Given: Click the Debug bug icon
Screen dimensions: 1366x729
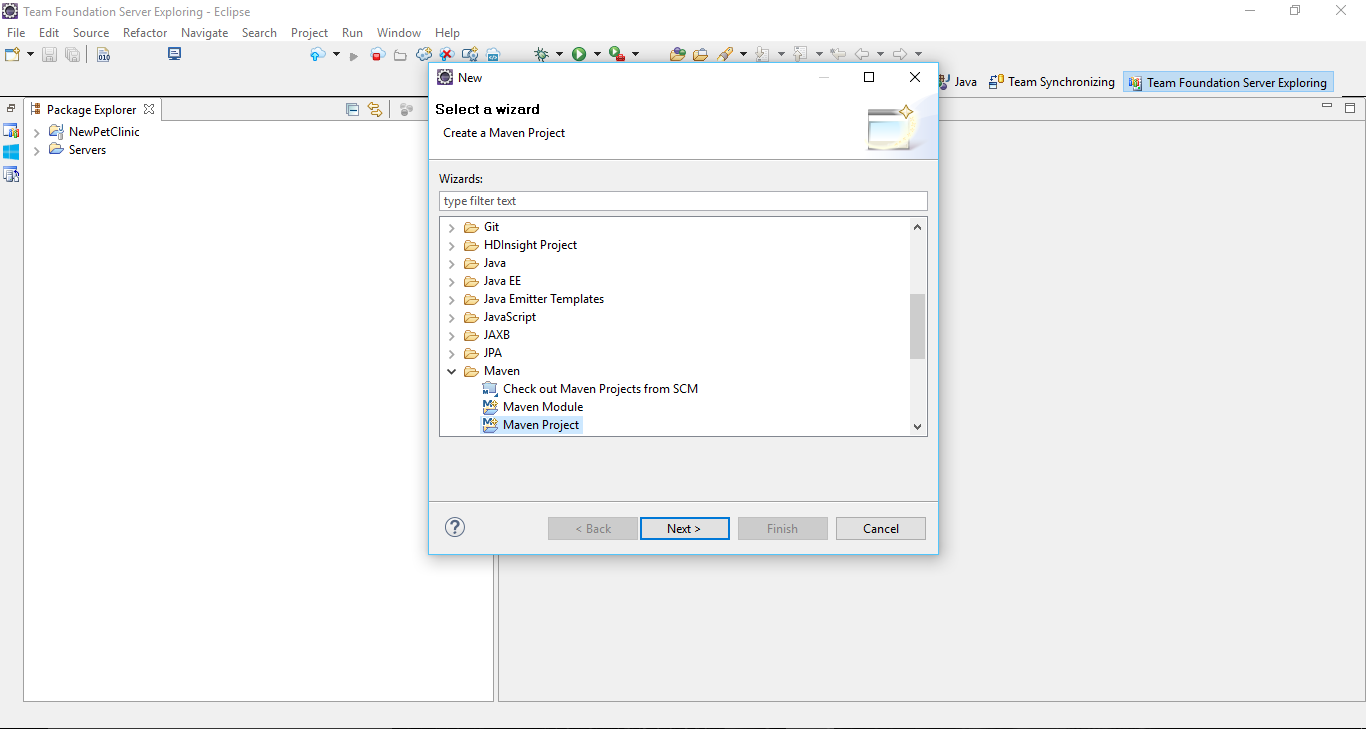Looking at the screenshot, I should (x=541, y=54).
